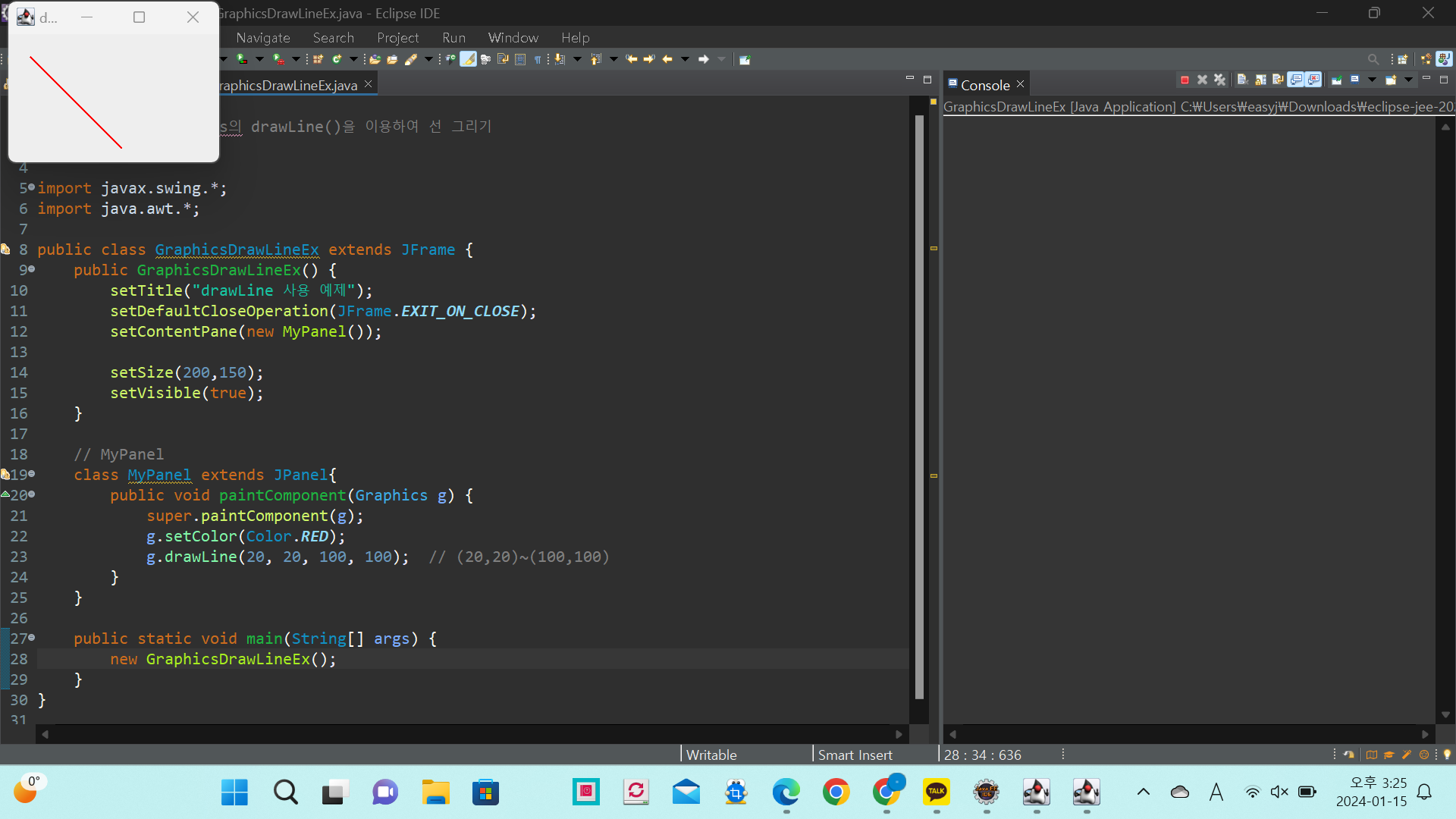Open the Run menu
The height and width of the screenshot is (819, 1456).
[x=453, y=37]
